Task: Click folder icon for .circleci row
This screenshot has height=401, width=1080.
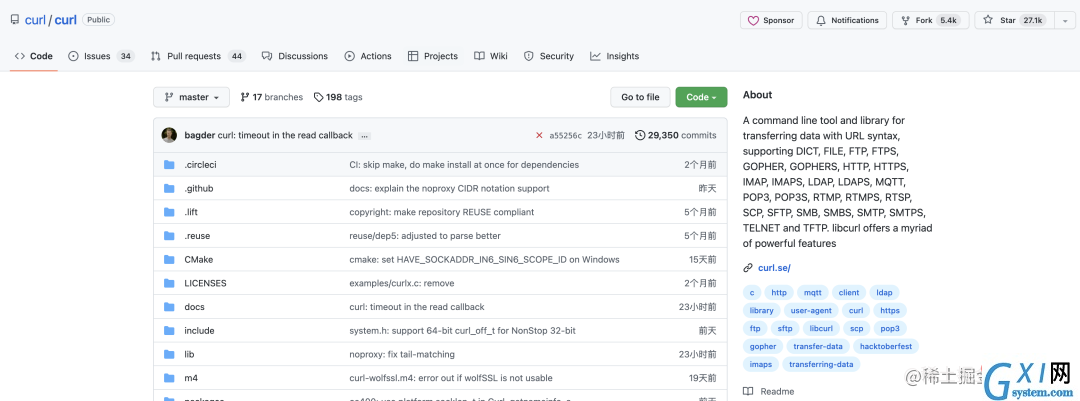Action: (169, 165)
